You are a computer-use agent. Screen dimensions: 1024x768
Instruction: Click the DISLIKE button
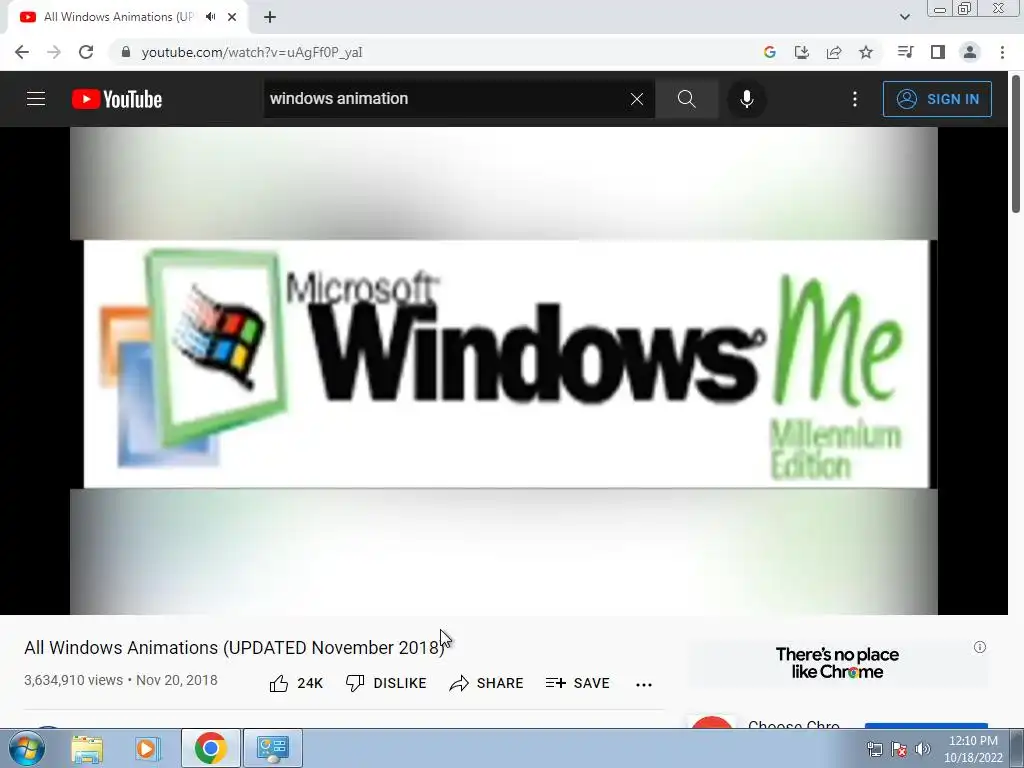(x=386, y=683)
